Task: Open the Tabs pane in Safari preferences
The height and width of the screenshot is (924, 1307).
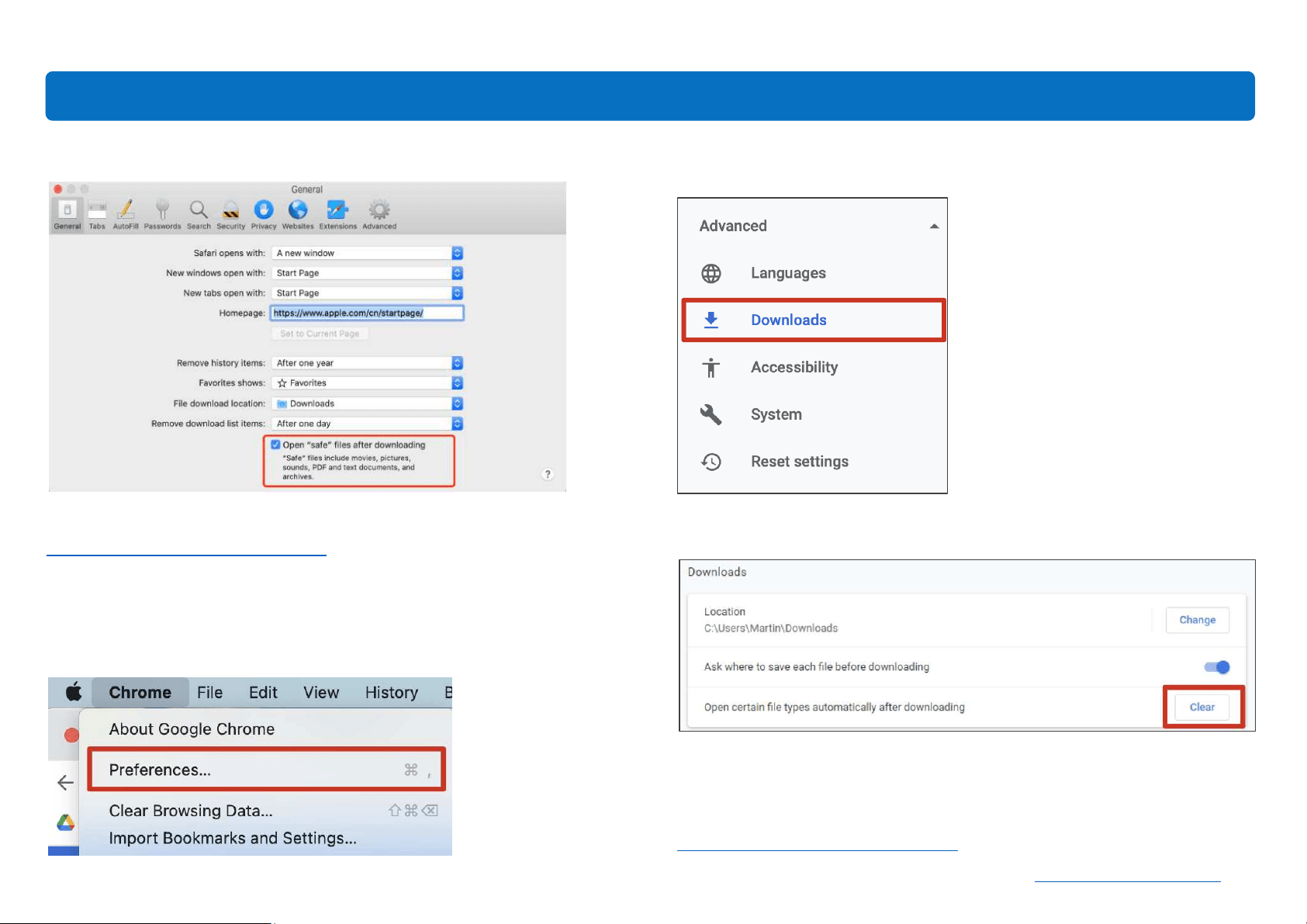Action: coord(97,215)
